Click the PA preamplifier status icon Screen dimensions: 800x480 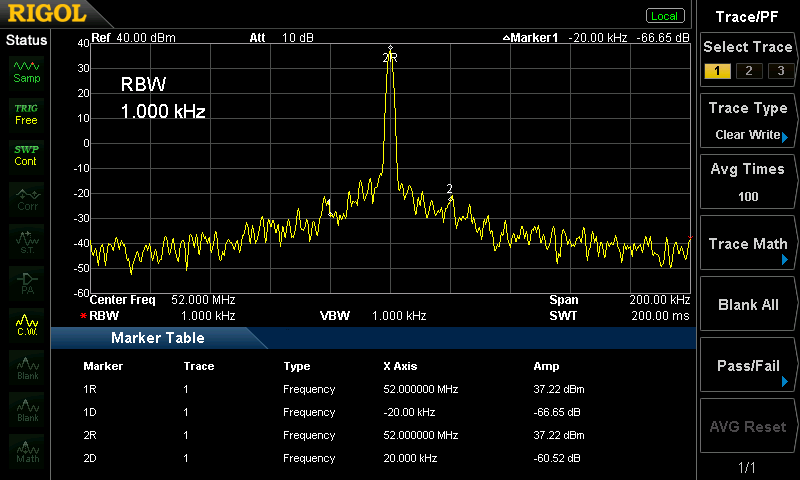tap(26, 283)
